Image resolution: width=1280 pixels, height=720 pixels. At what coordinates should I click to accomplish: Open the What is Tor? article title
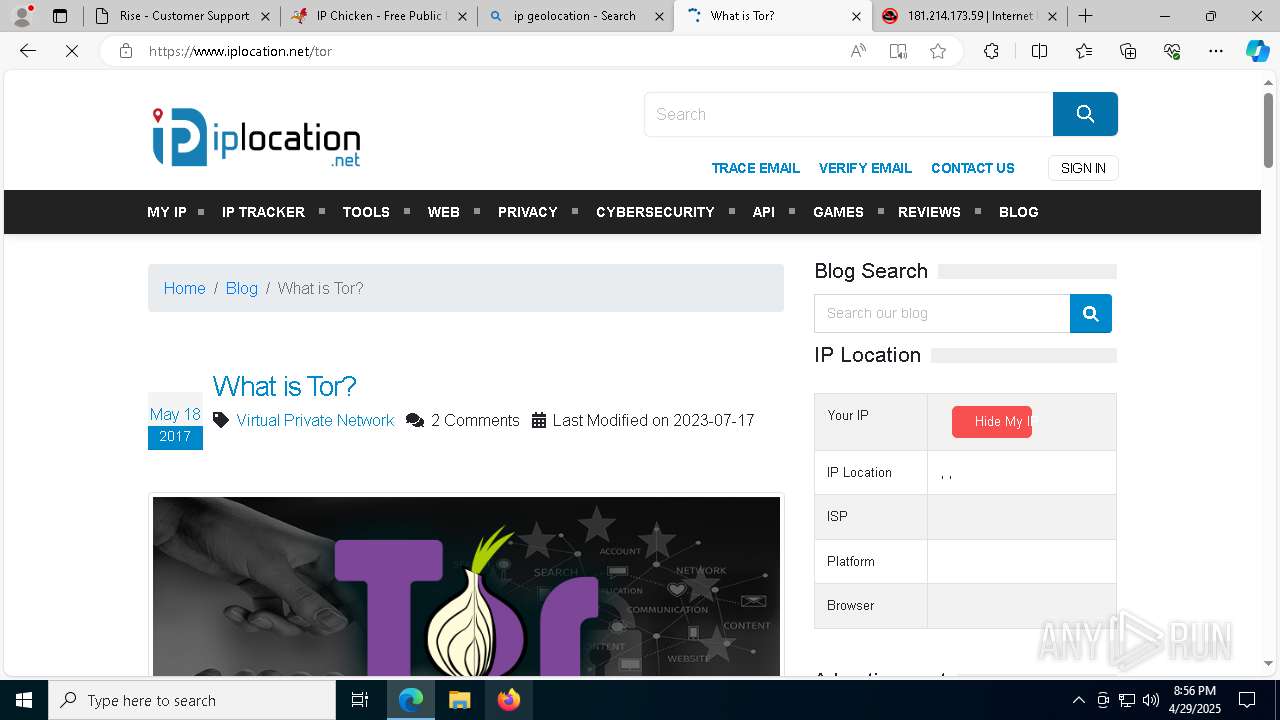[284, 386]
